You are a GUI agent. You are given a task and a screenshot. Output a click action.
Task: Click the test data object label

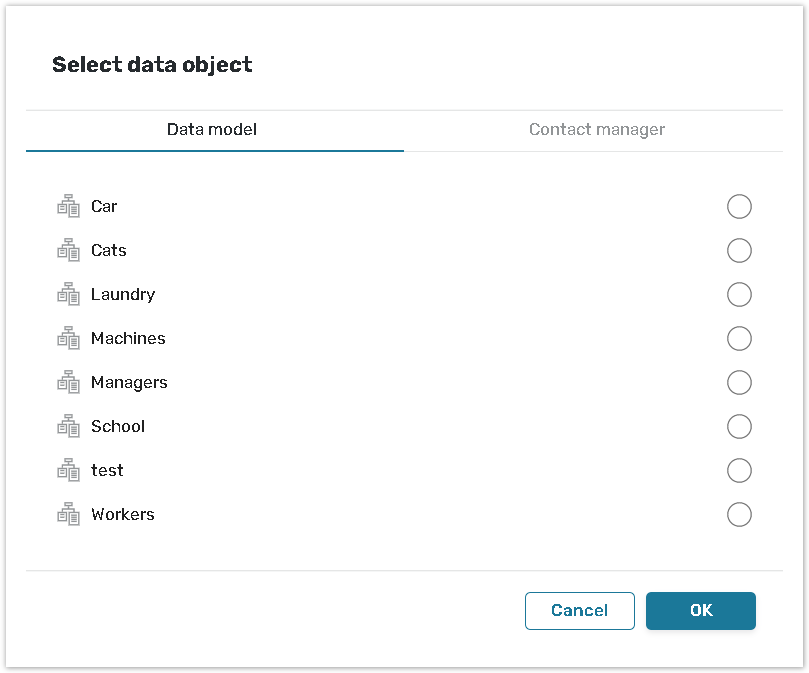(107, 471)
